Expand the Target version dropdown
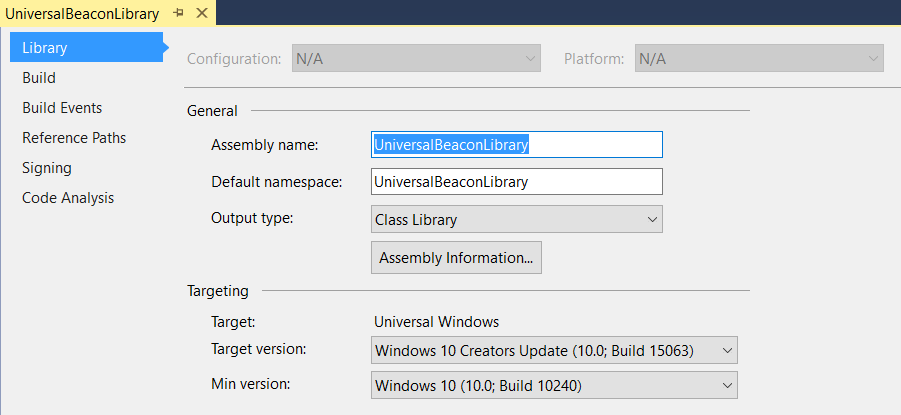This screenshot has height=415, width=901. pyautogui.click(x=554, y=350)
